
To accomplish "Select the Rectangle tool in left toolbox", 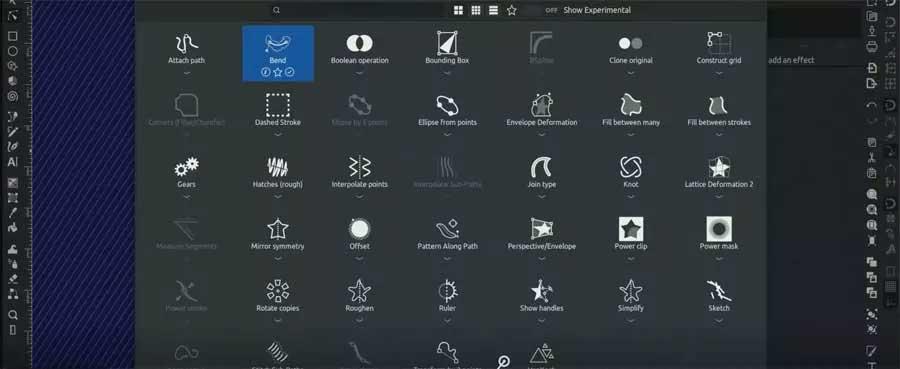I will [12, 36].
